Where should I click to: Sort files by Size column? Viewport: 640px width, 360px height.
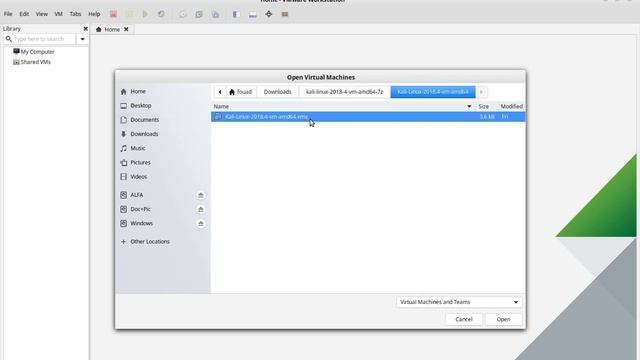486,106
